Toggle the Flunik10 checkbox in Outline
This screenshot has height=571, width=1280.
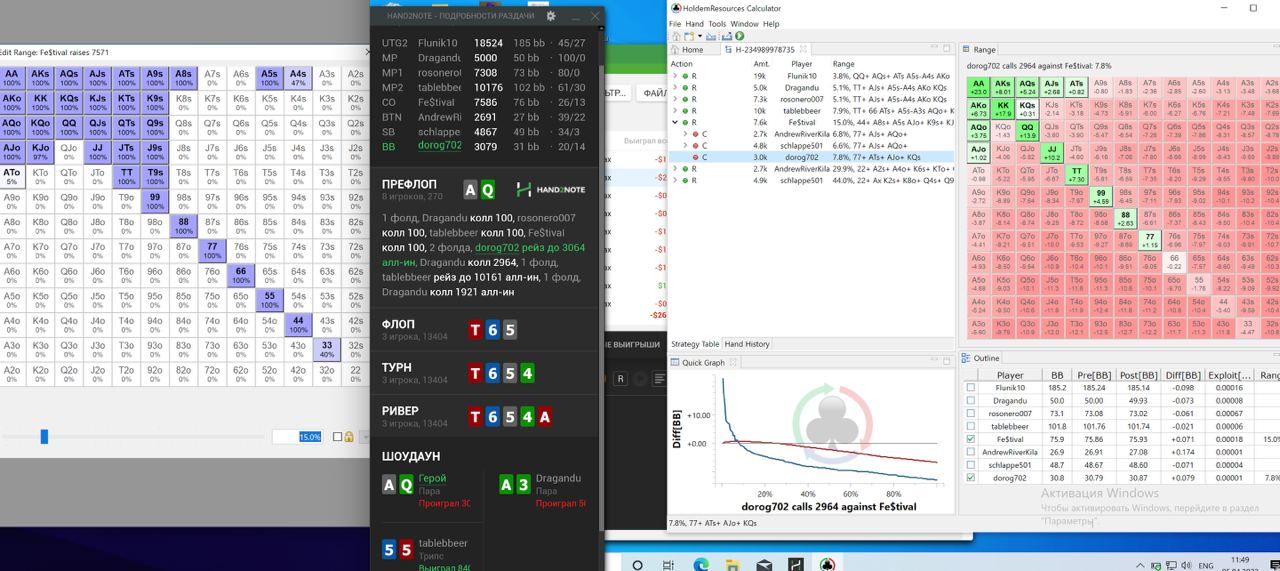(x=971, y=388)
